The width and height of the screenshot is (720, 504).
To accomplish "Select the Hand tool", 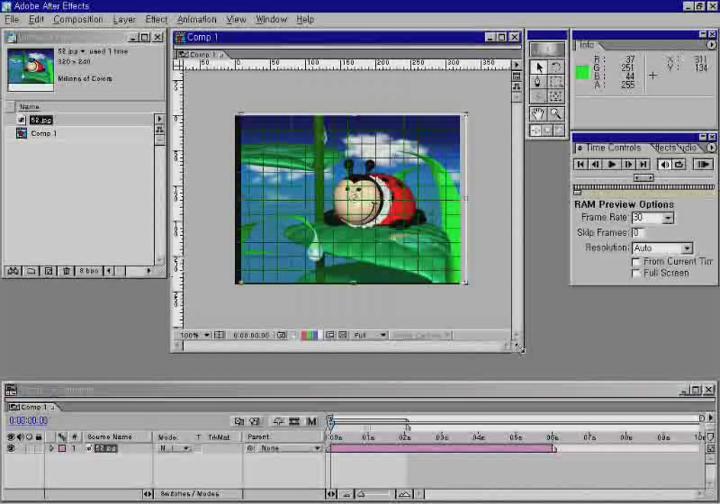I will [539, 113].
